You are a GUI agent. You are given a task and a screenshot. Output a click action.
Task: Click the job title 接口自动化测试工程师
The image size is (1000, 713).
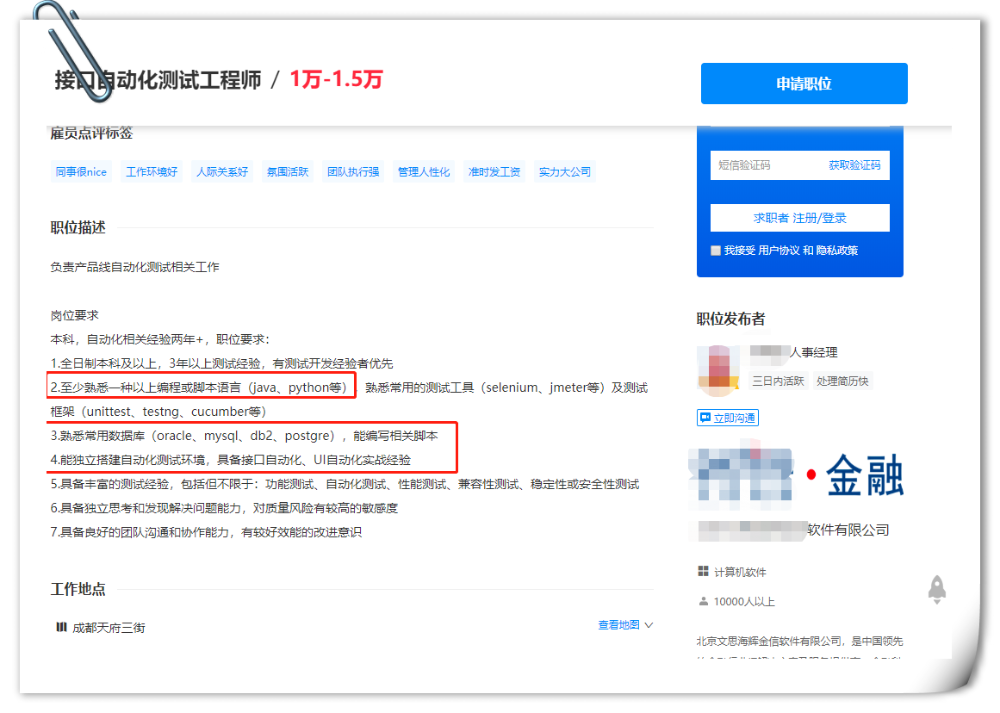[158, 80]
